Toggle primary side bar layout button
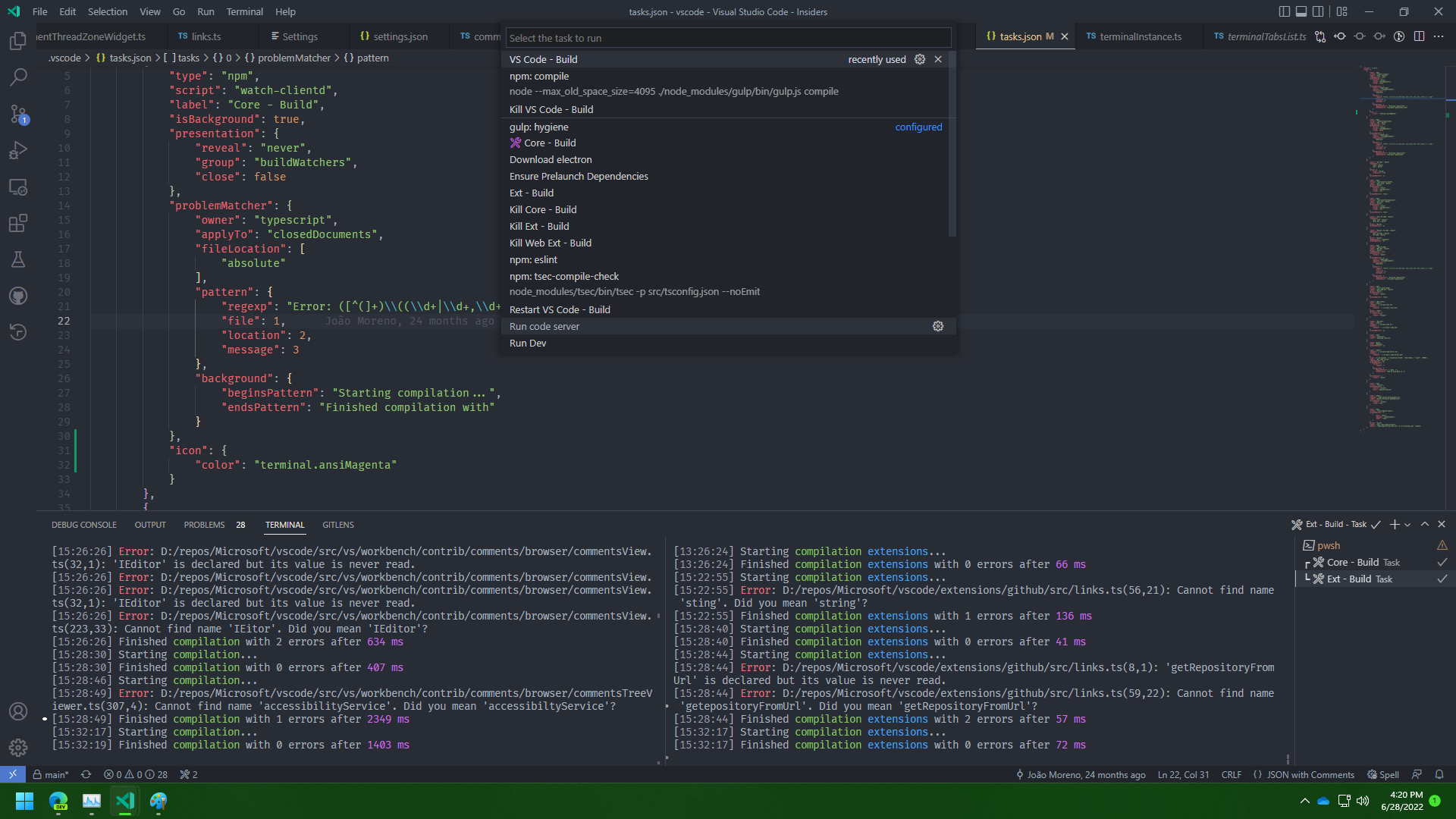Viewport: 1456px width, 819px height. coord(1284,11)
